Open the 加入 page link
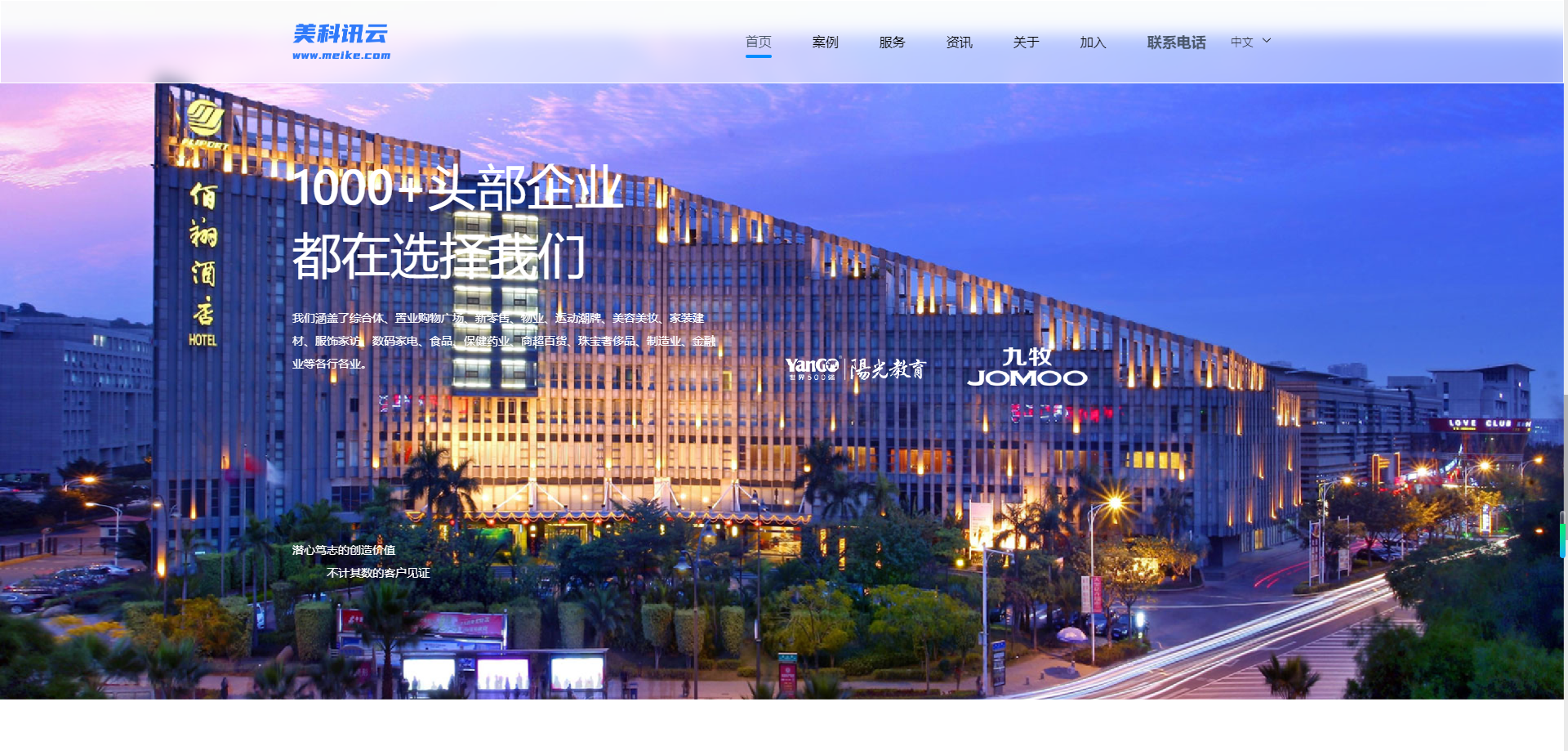The width and height of the screenshot is (1568, 751). click(1092, 42)
